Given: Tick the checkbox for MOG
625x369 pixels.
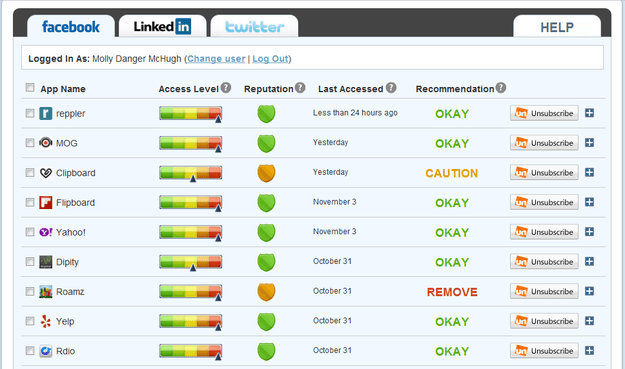Looking at the screenshot, I should click(30, 143).
